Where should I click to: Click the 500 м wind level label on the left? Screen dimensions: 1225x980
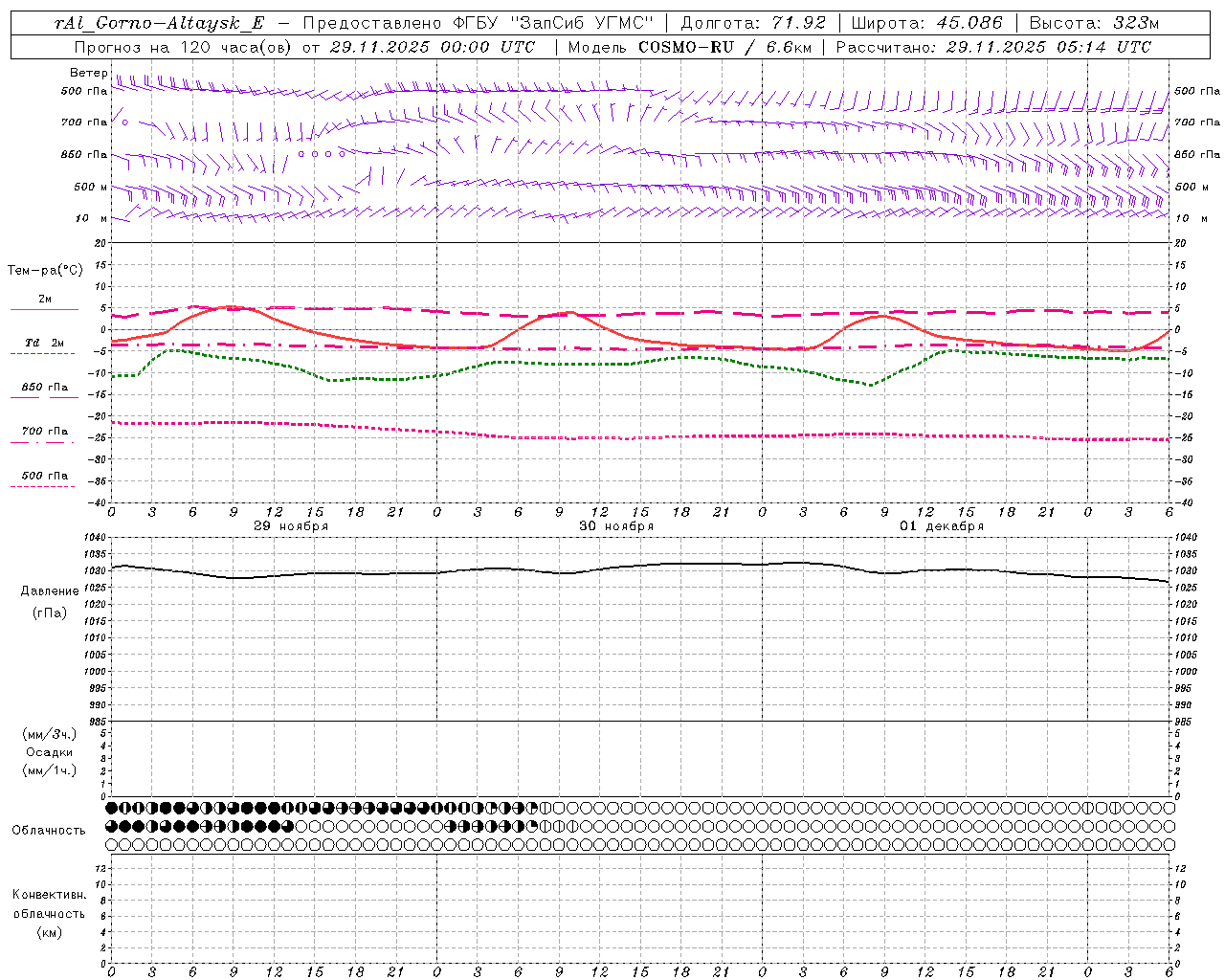91,188
